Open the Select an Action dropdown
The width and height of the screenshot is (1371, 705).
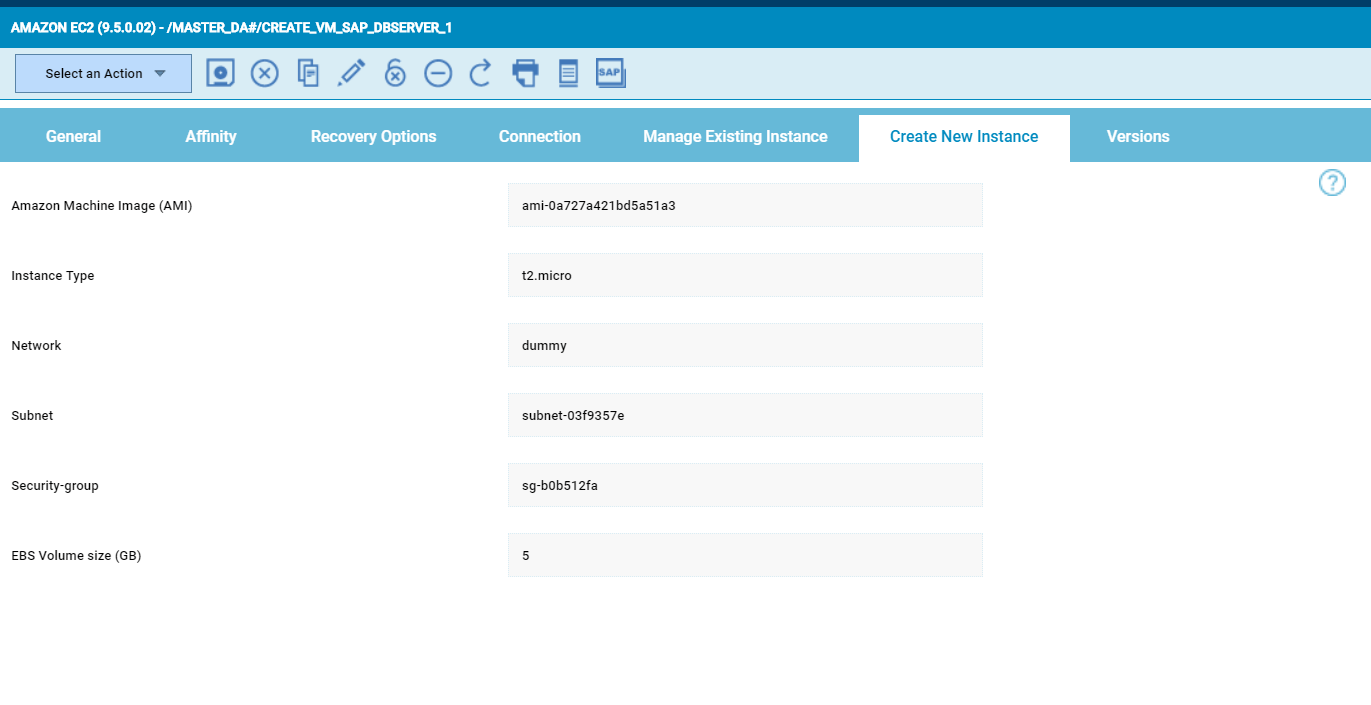point(103,74)
